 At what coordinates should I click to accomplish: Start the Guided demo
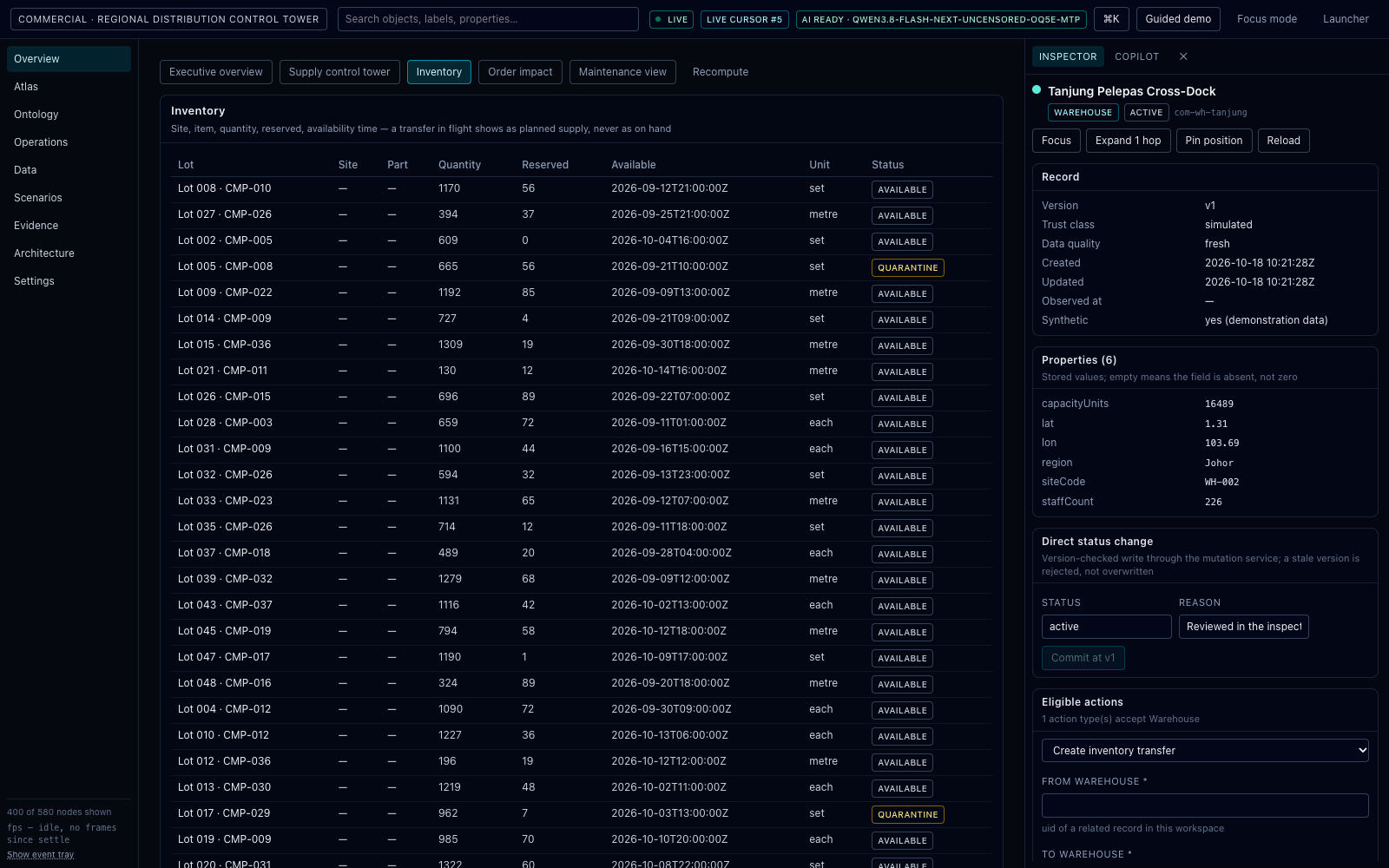[1178, 19]
